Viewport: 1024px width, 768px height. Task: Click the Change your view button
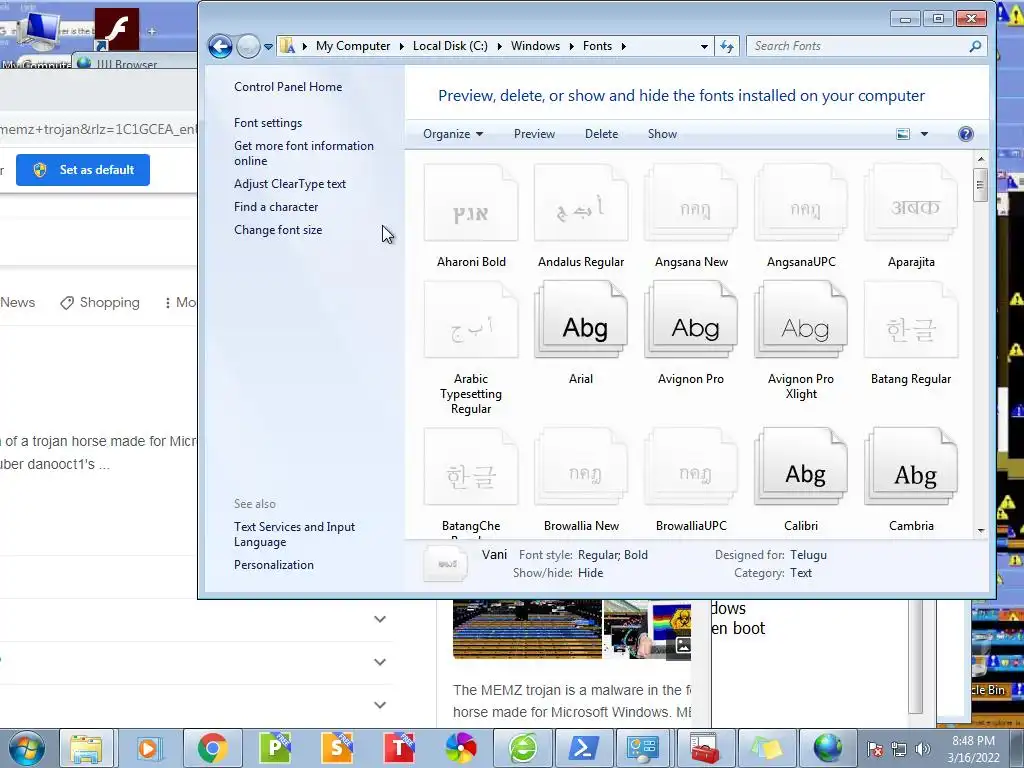[x=903, y=134]
